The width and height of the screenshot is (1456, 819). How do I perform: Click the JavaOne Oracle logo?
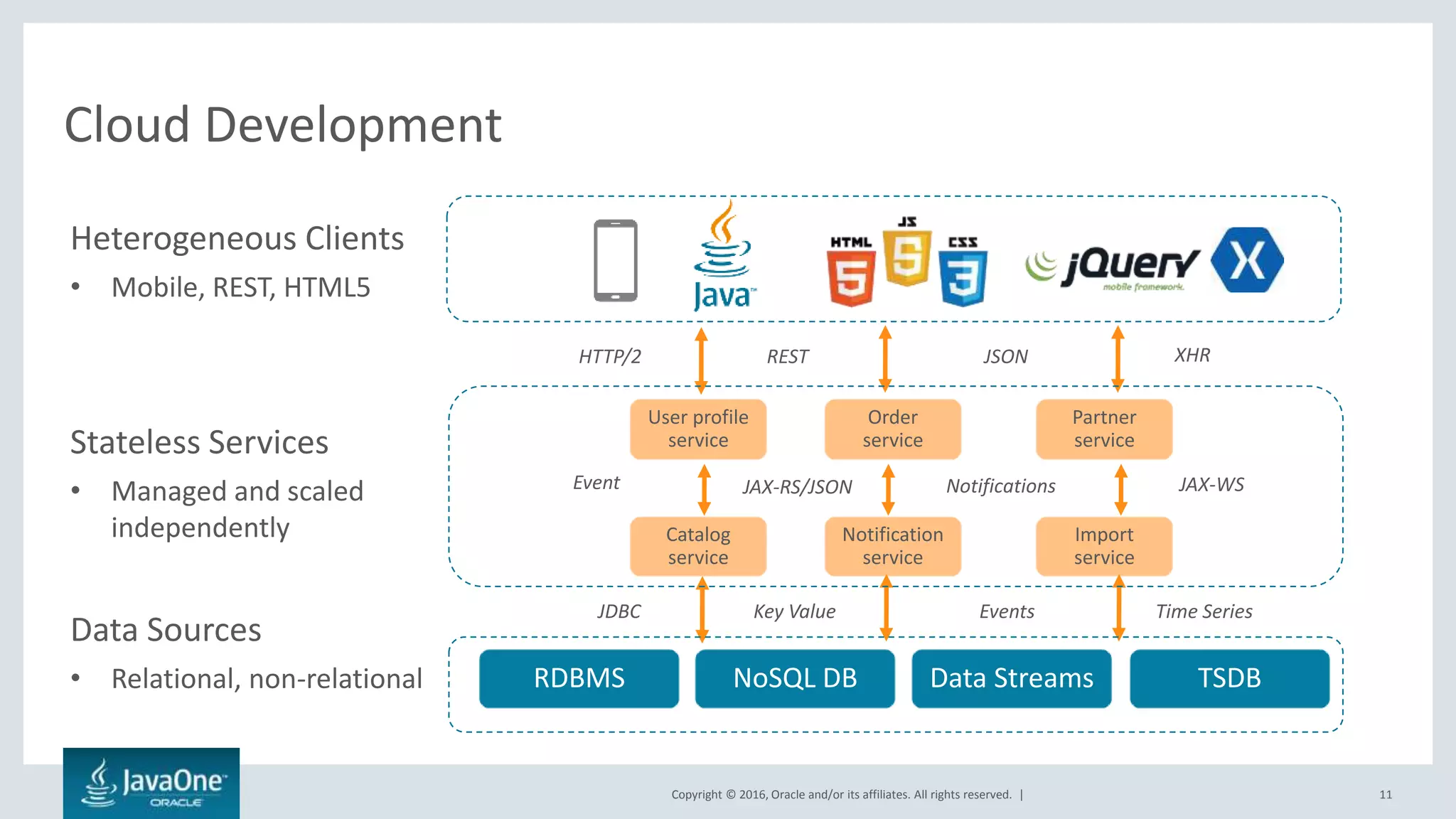pyautogui.click(x=151, y=783)
